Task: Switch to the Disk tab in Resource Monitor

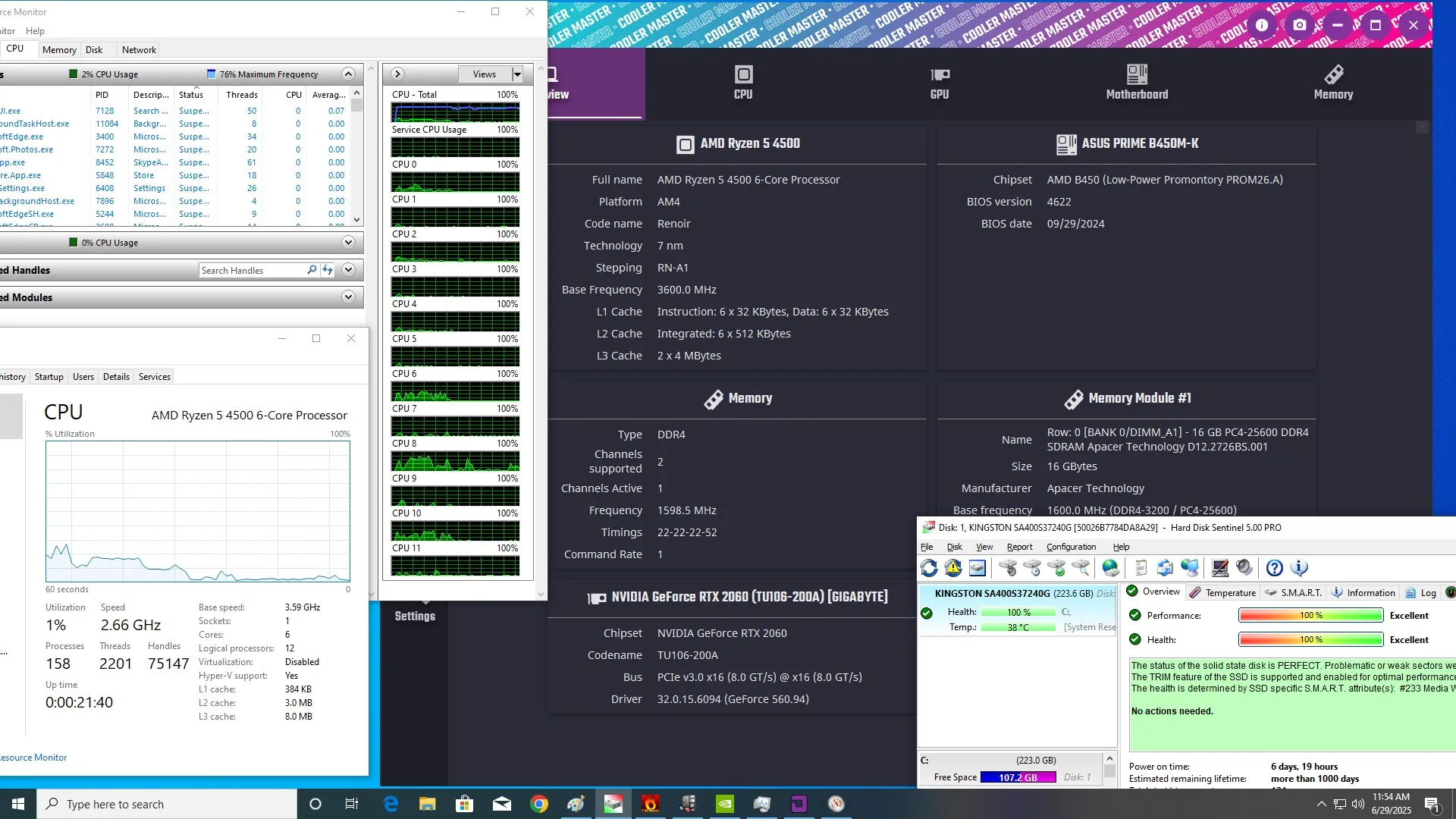Action: (x=94, y=49)
